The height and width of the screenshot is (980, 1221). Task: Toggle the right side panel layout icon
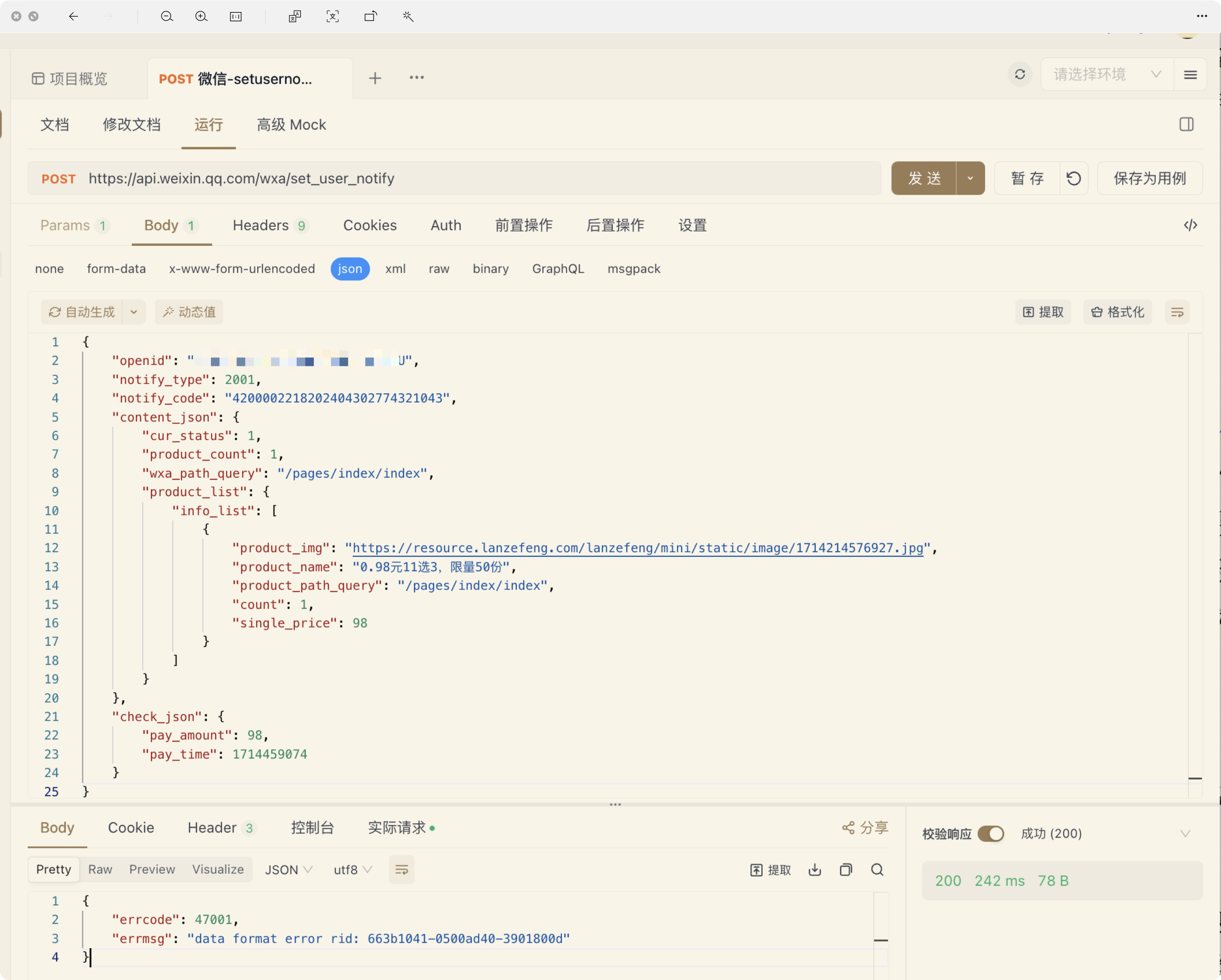click(x=1186, y=125)
